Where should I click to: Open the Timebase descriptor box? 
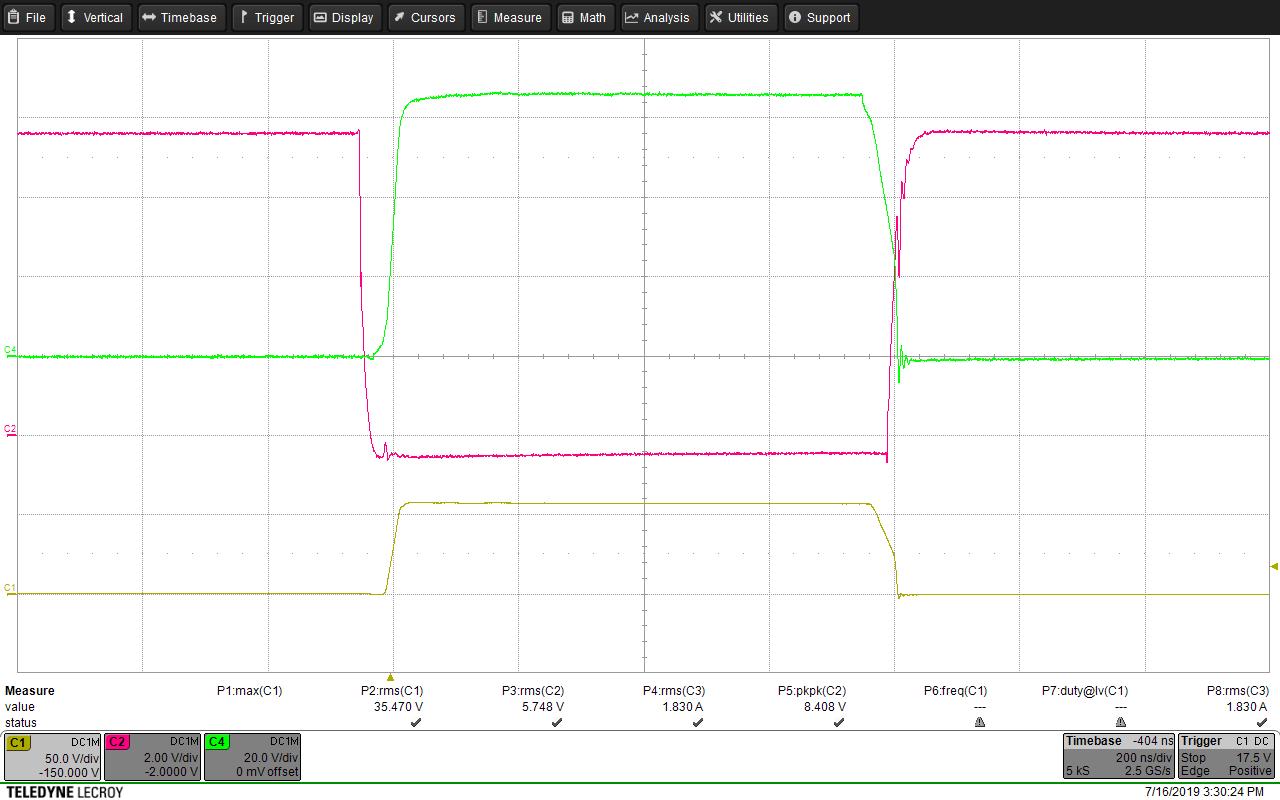pyautogui.click(x=1118, y=757)
